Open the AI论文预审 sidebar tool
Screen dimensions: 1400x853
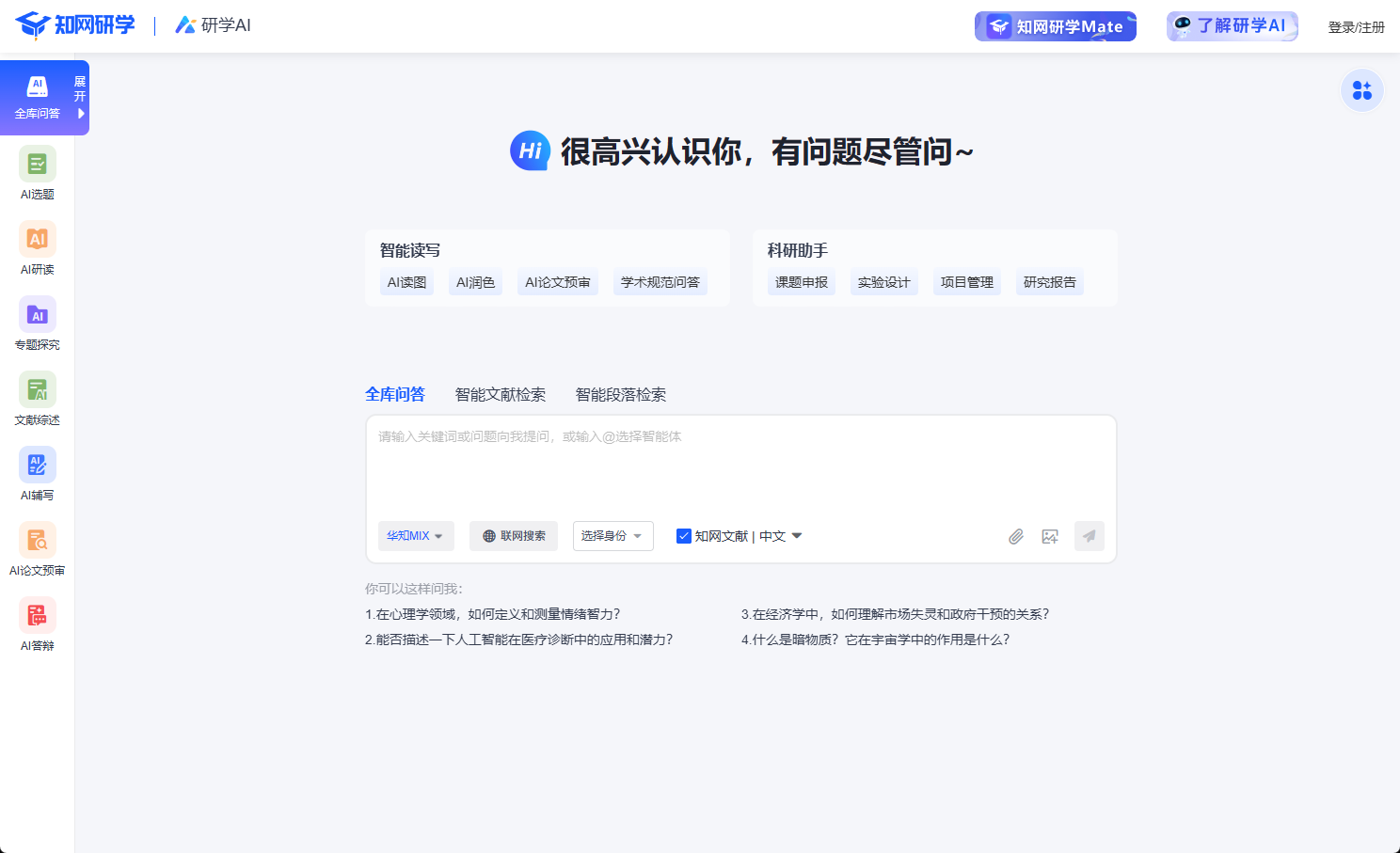(x=38, y=549)
